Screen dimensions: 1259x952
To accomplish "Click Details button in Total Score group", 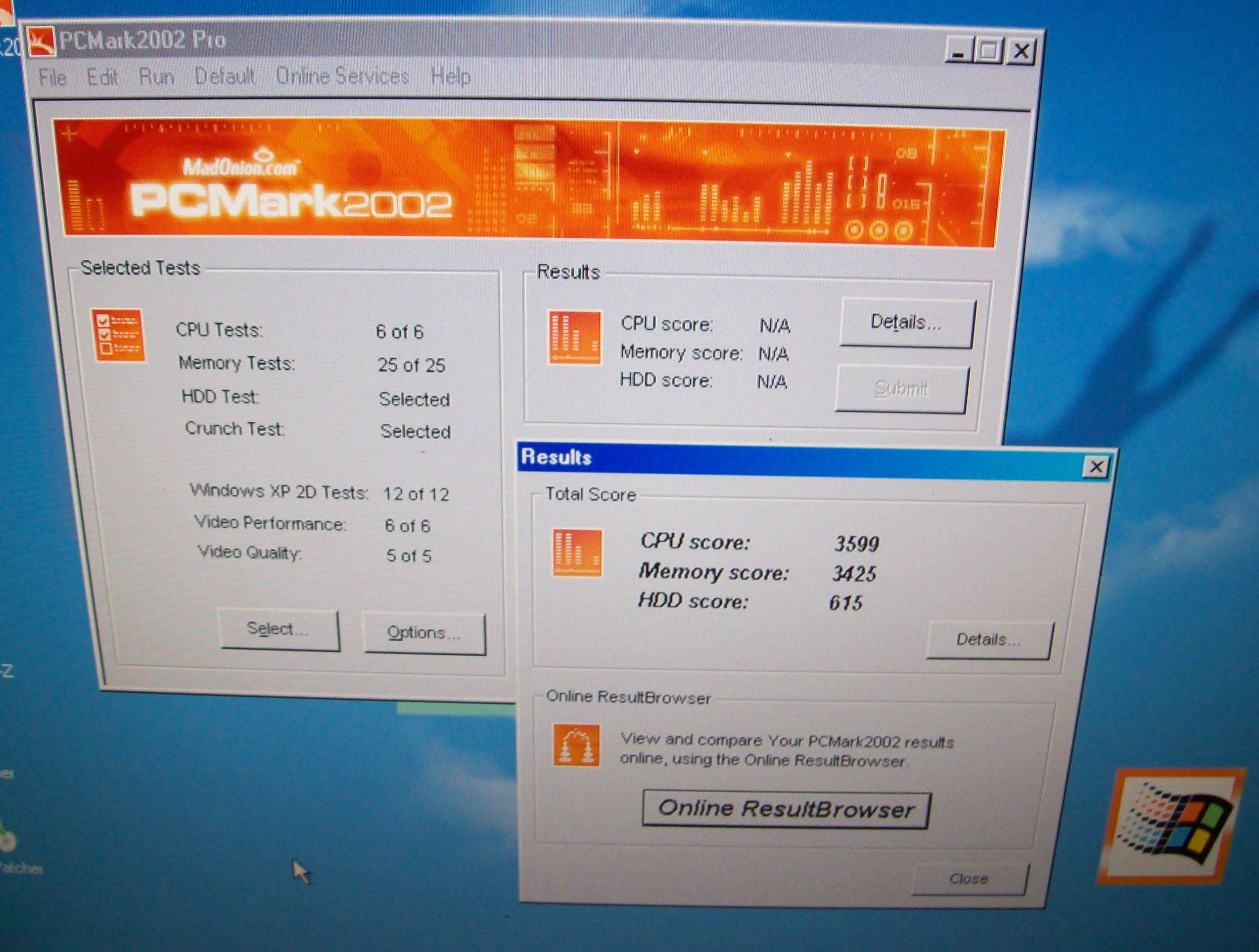I will 989,640.
